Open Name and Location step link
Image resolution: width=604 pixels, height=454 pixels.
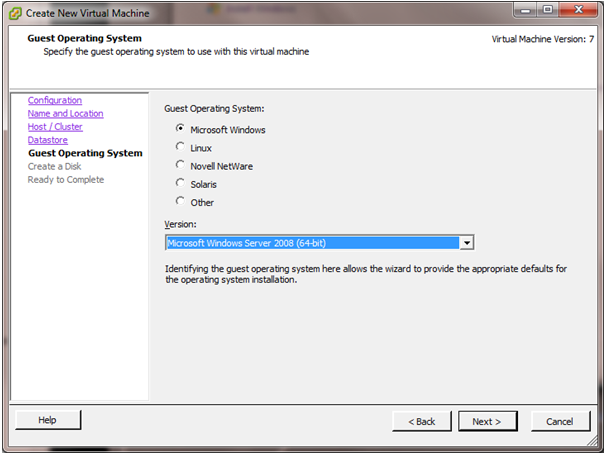coord(65,114)
